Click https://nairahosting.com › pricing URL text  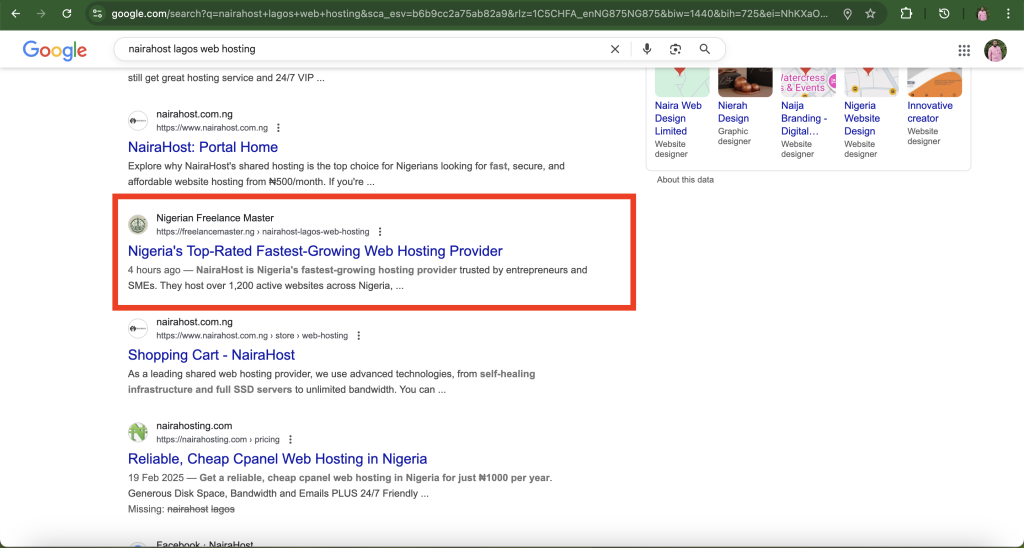coord(217,440)
